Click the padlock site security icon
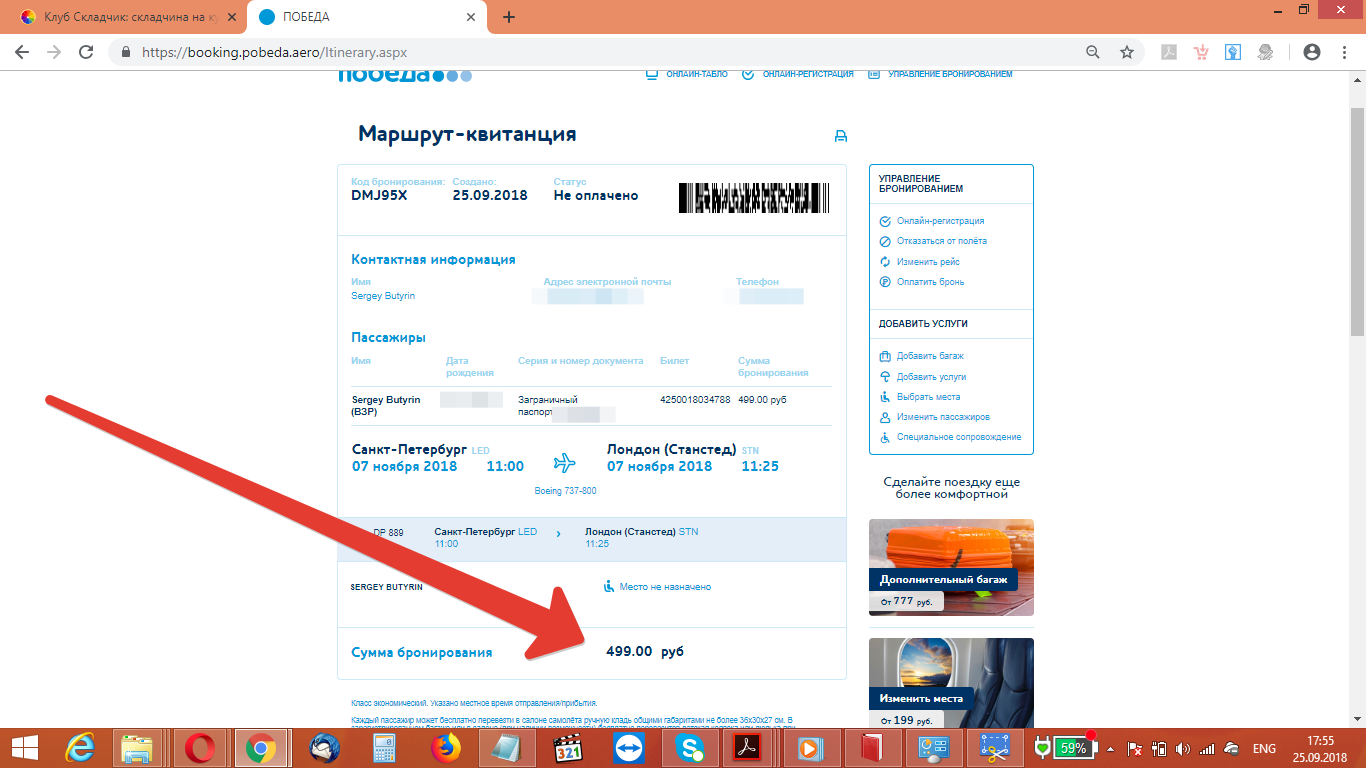 [x=126, y=52]
